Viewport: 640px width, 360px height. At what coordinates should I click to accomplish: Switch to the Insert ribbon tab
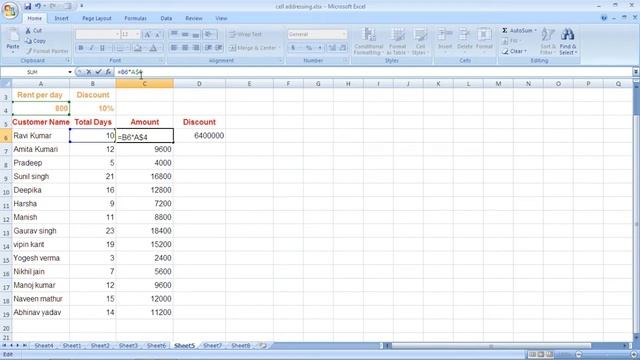[x=61, y=18]
